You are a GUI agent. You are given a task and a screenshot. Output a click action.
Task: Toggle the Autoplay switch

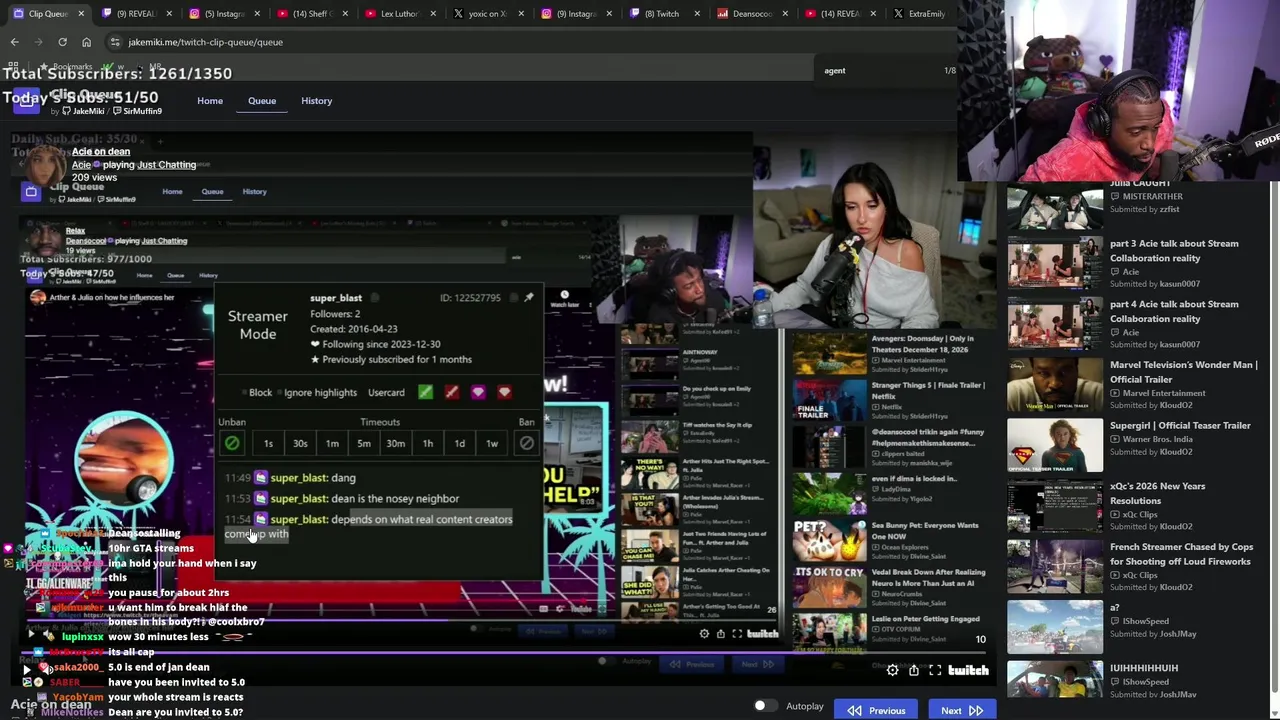(764, 706)
